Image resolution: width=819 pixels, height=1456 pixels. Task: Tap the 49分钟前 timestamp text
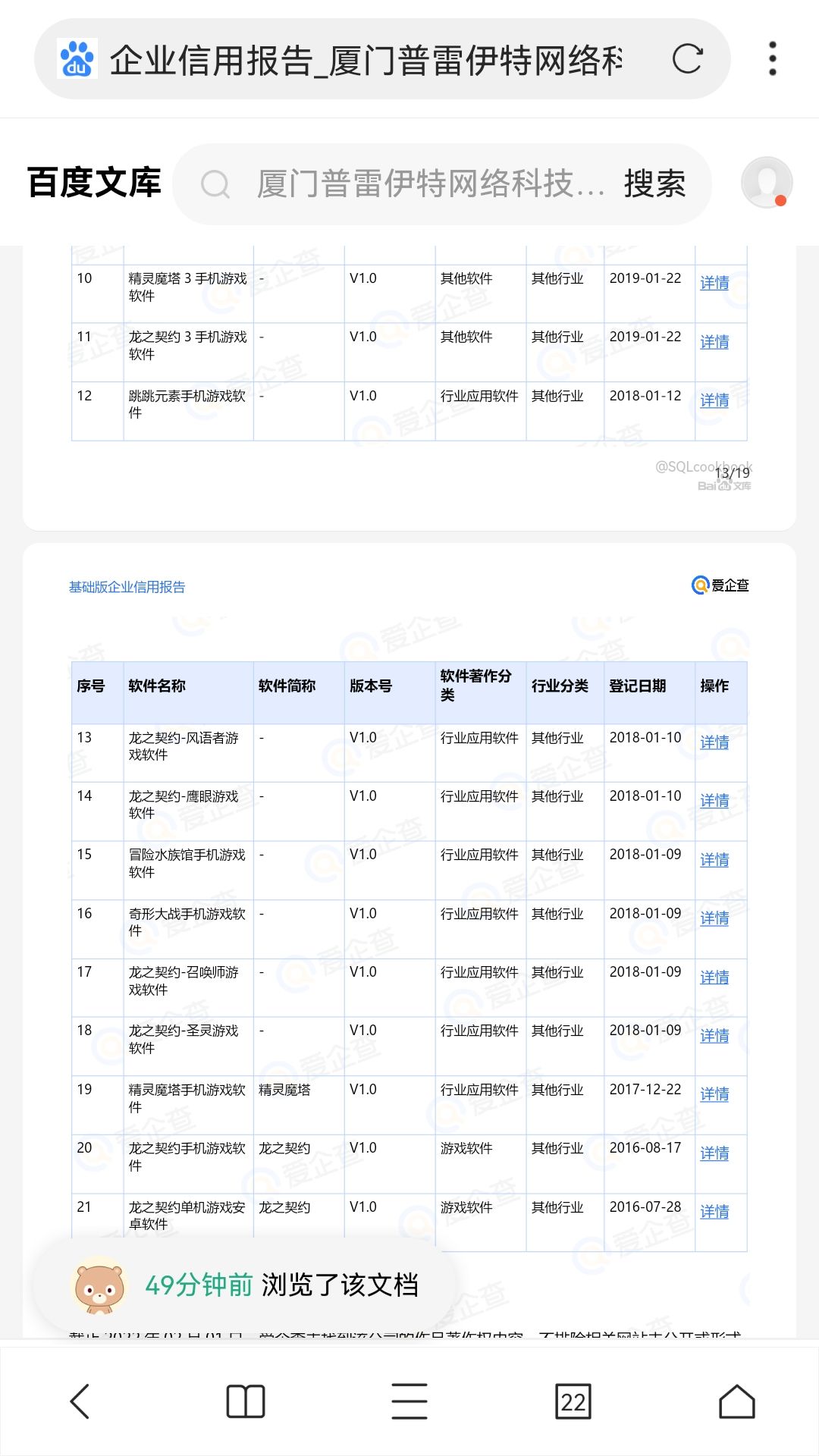point(199,1285)
